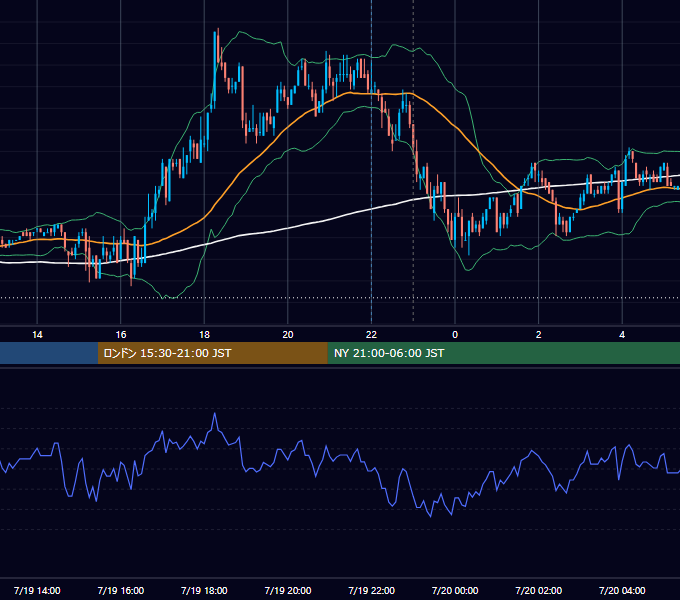680x600 pixels.
Task: Click the oscillator line's highest peak
Action: (215, 414)
